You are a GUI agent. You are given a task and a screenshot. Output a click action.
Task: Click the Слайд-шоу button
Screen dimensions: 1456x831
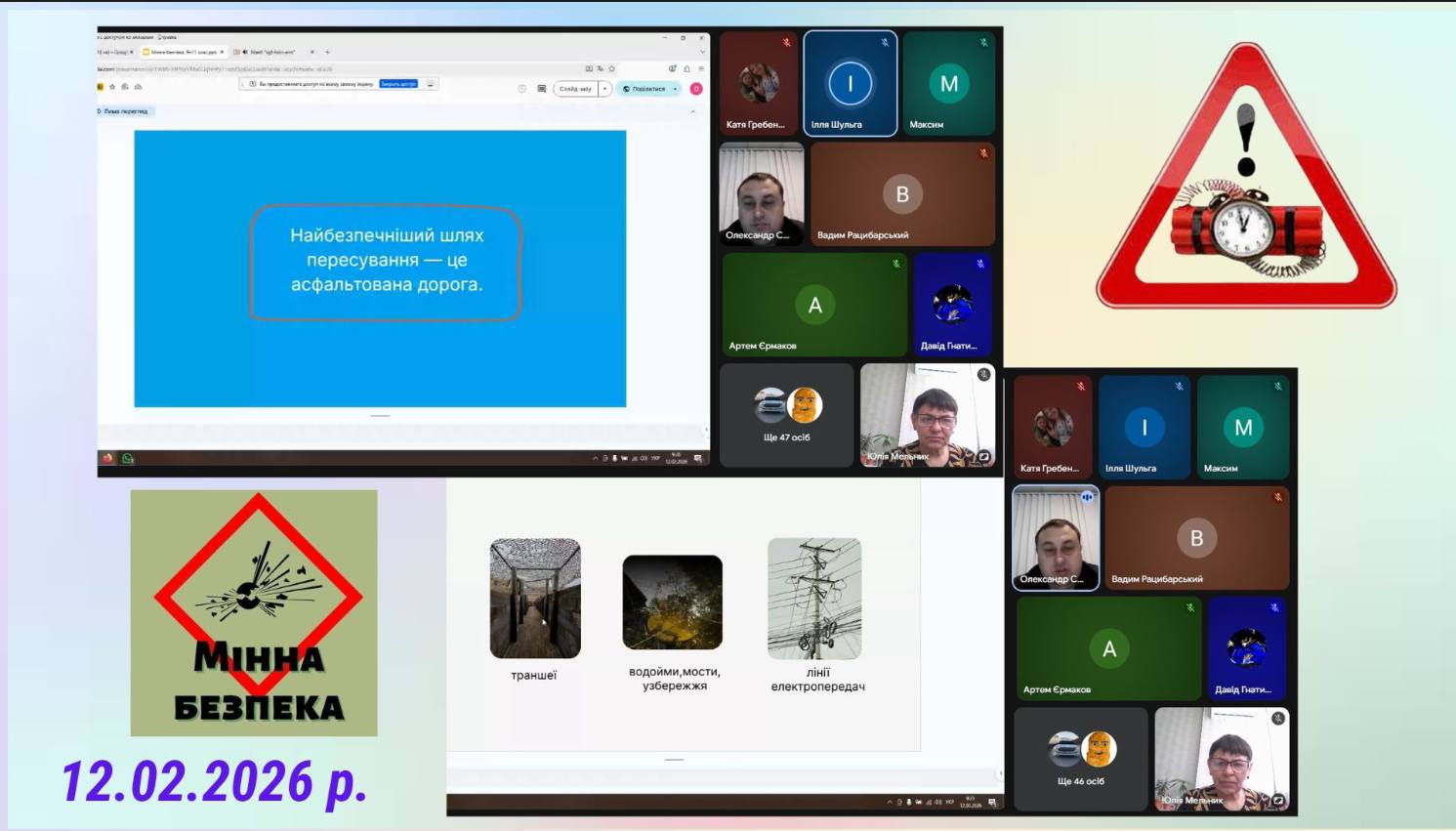pyautogui.click(x=575, y=89)
